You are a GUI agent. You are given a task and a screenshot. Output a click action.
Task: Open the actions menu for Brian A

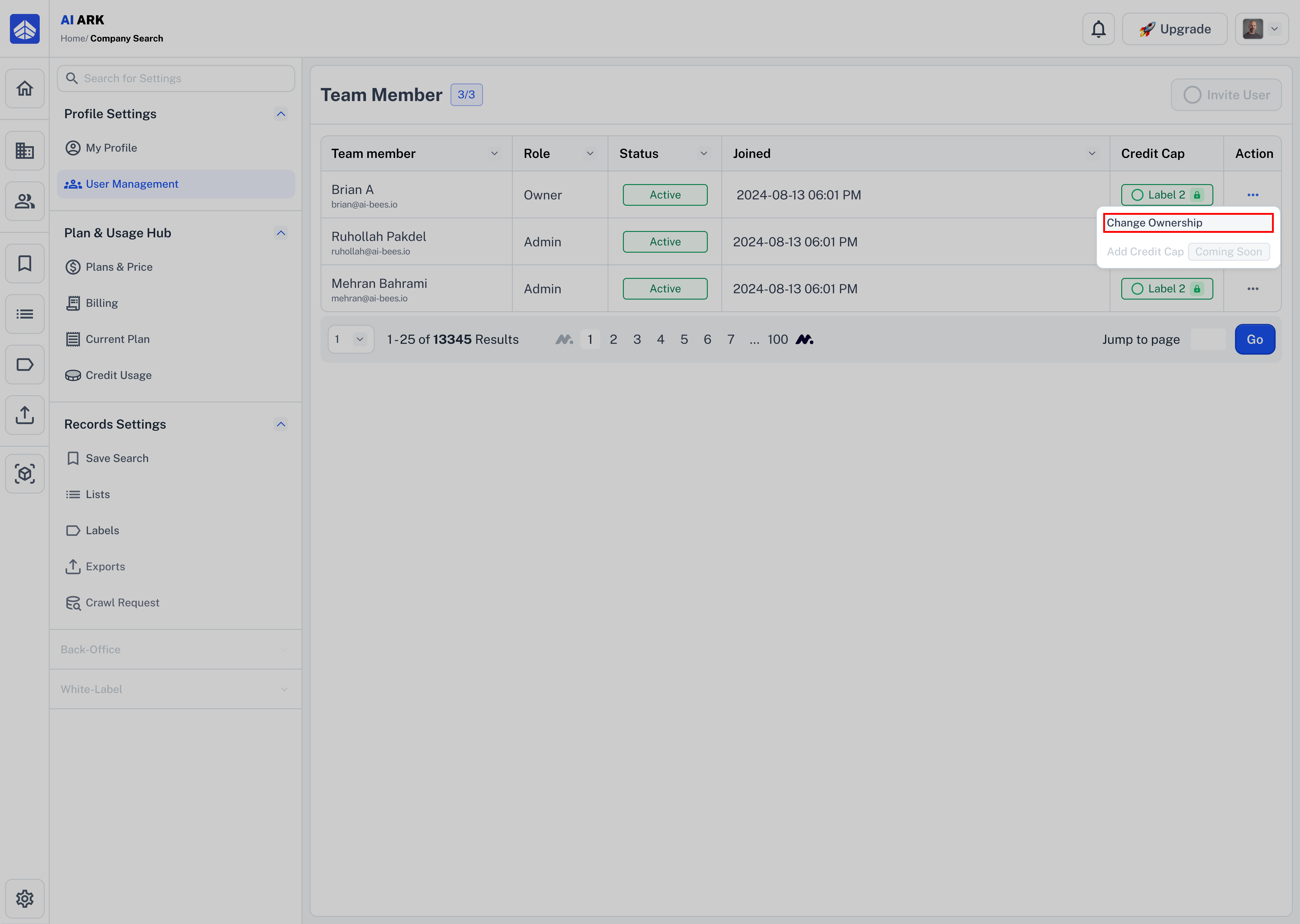[1253, 195]
